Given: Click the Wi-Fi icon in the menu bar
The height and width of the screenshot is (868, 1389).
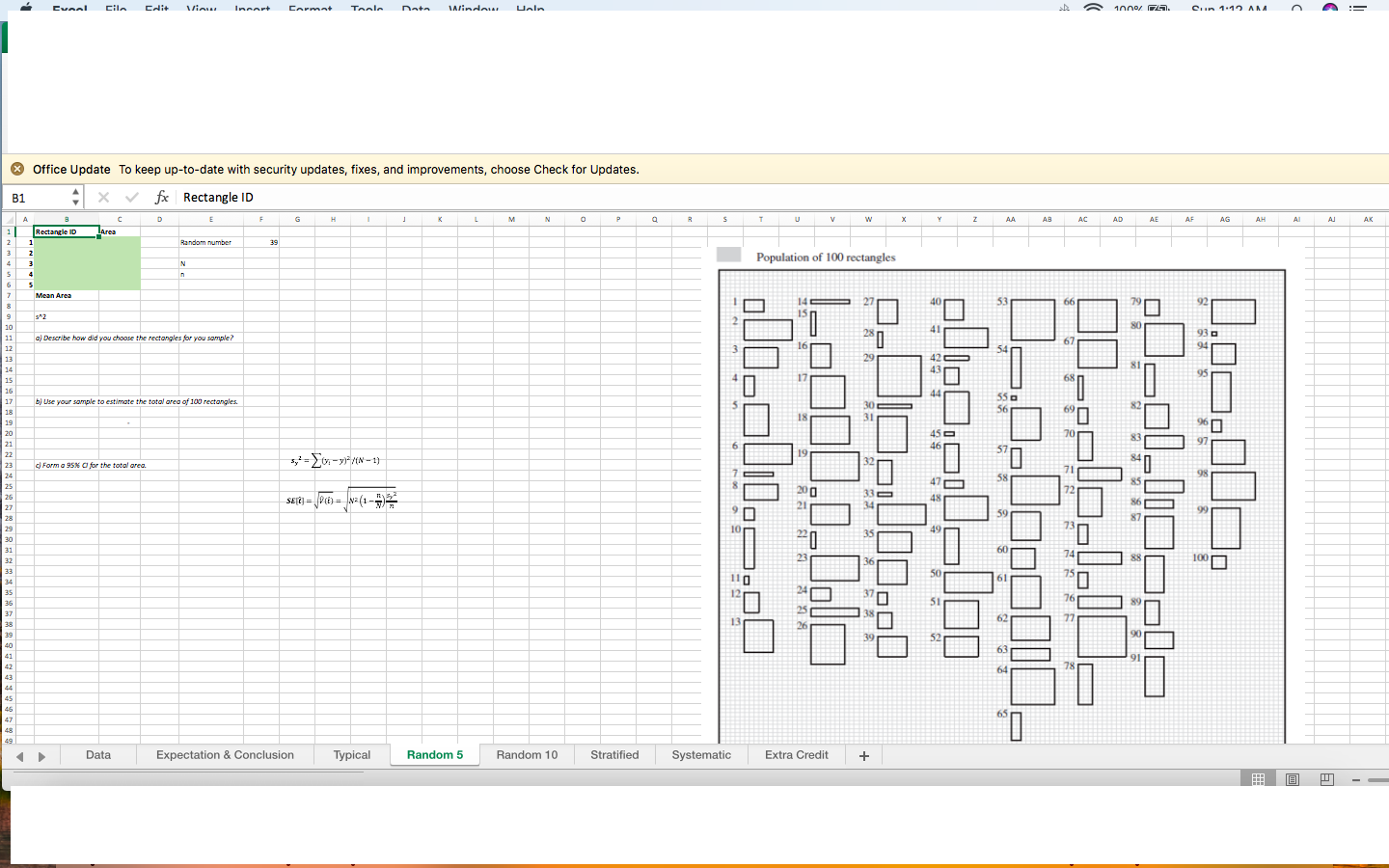Looking at the screenshot, I should (1092, 9).
